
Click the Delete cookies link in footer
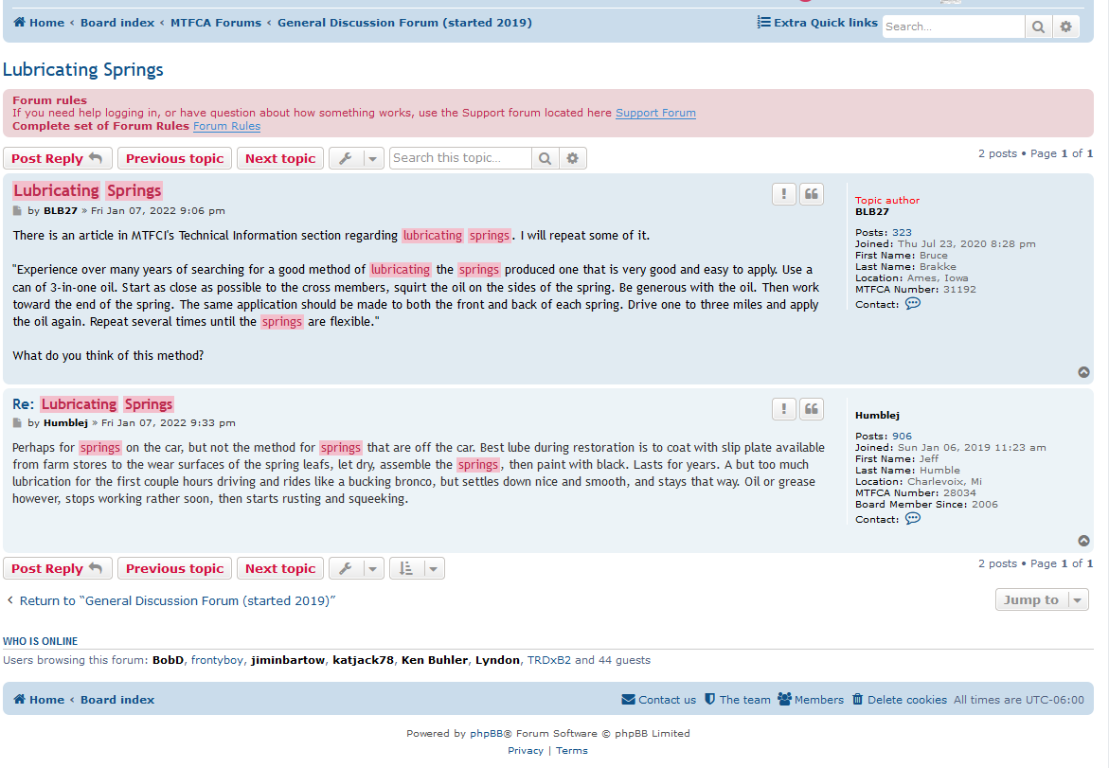pos(899,700)
